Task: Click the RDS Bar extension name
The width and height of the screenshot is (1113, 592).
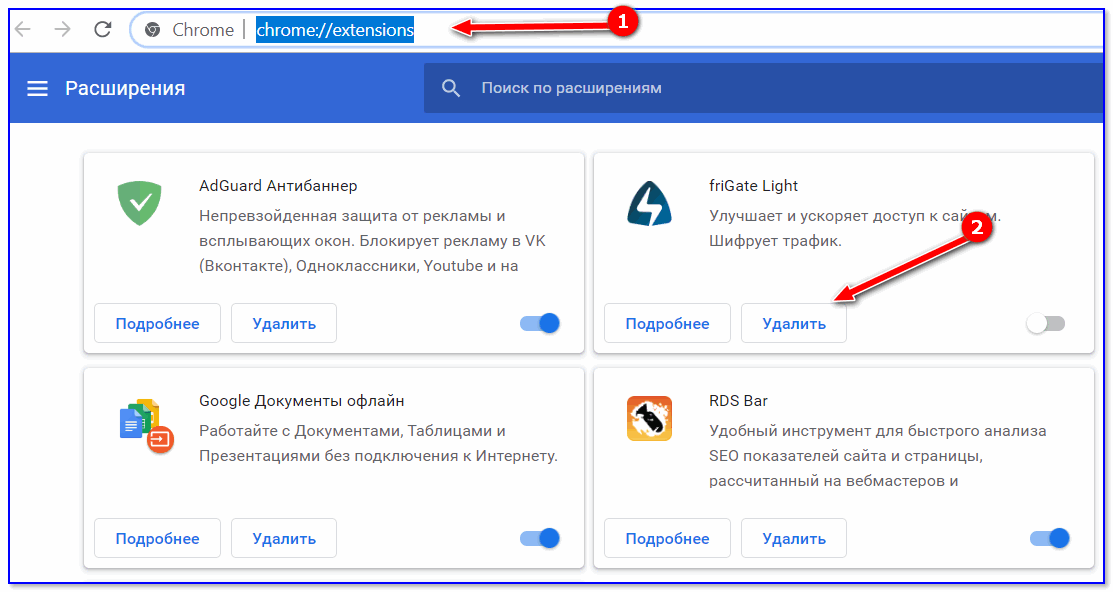Action: coord(738,401)
